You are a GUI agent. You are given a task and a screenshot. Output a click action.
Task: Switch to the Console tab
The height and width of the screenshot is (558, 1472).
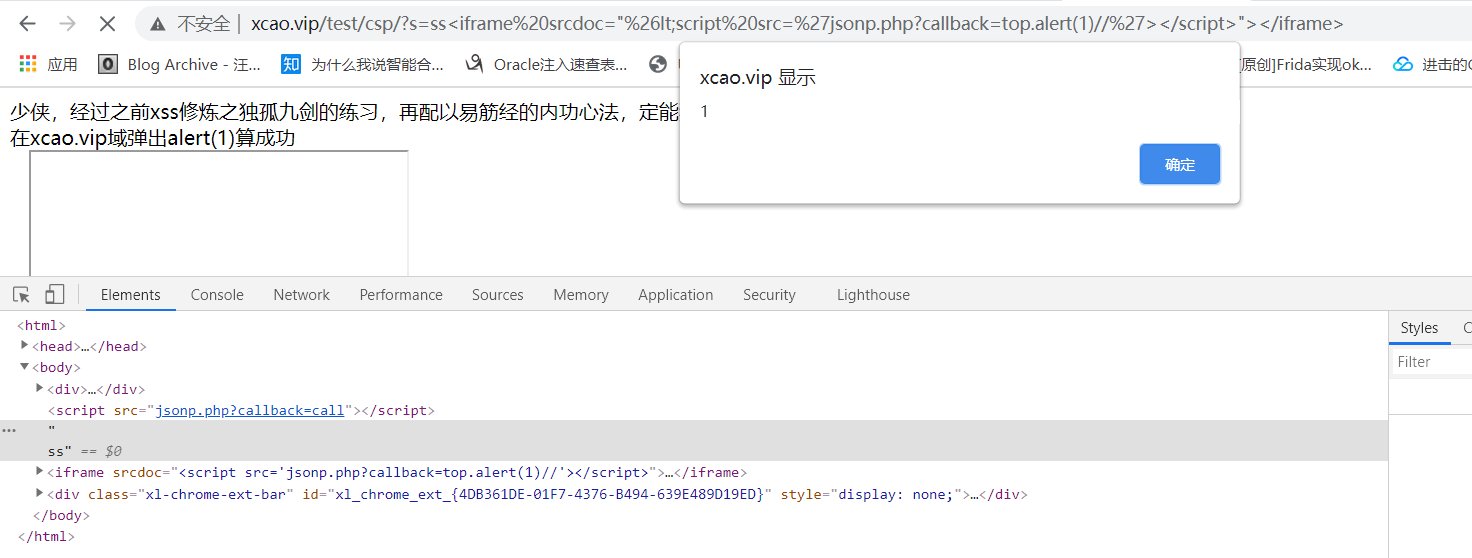217,295
